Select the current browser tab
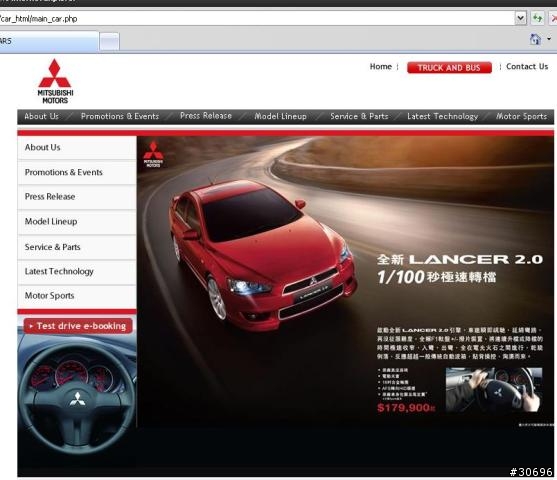The image size is (557, 480). [49, 41]
